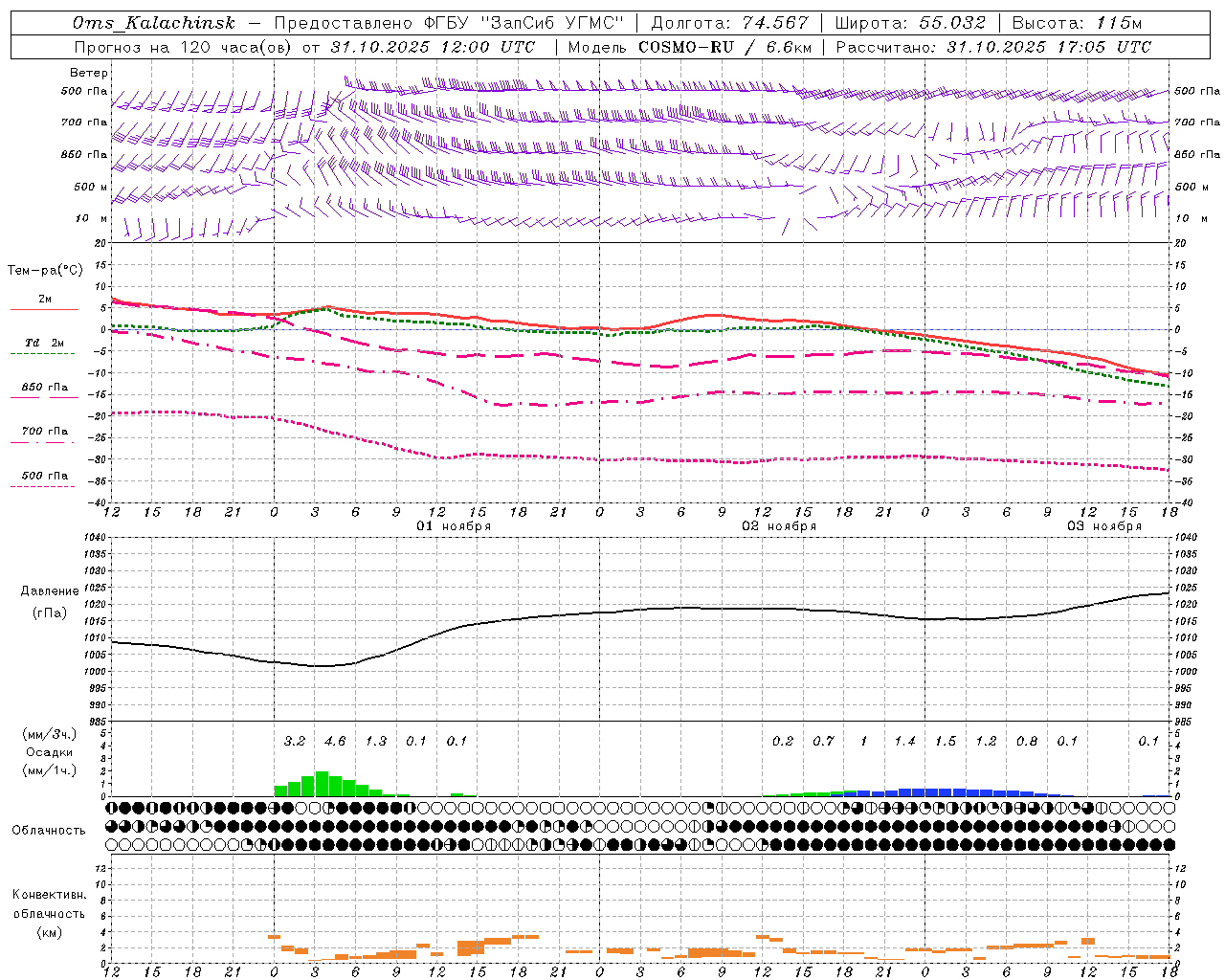This screenshot has height=980, width=1225.
Task: Select the longitude value 74.567
Action: [776, 23]
